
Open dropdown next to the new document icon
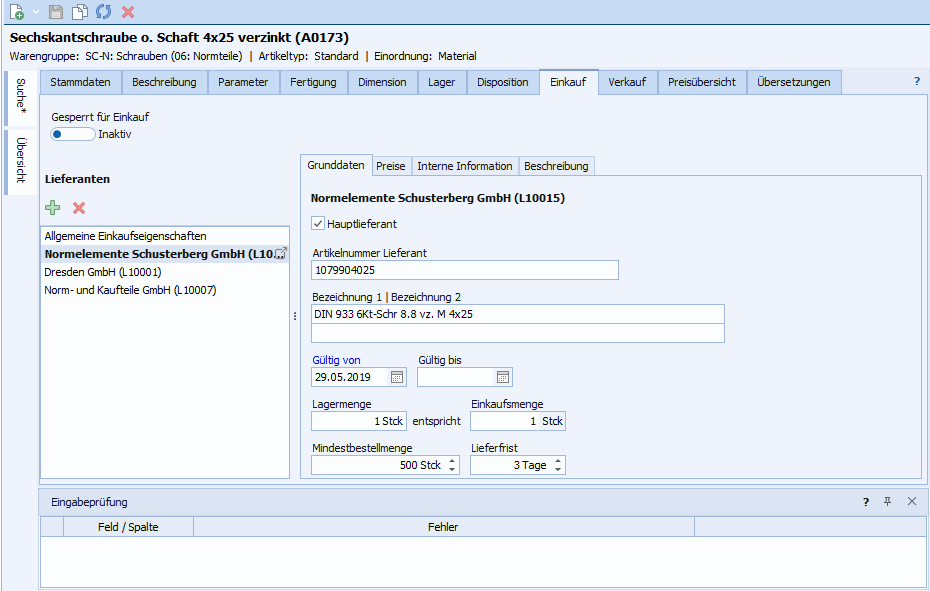[x=36, y=12]
